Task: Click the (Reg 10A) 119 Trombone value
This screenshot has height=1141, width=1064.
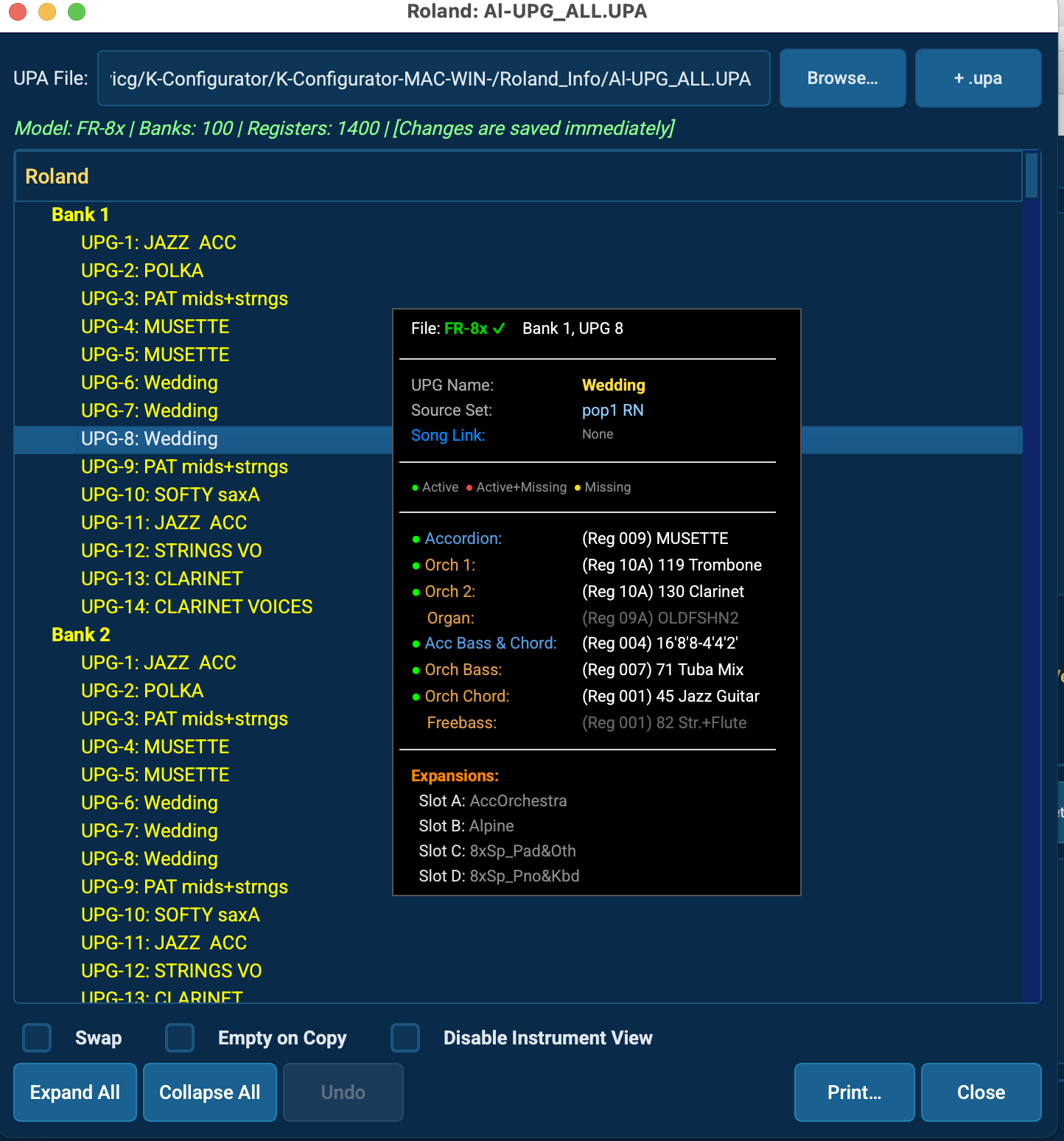Action: click(x=672, y=565)
